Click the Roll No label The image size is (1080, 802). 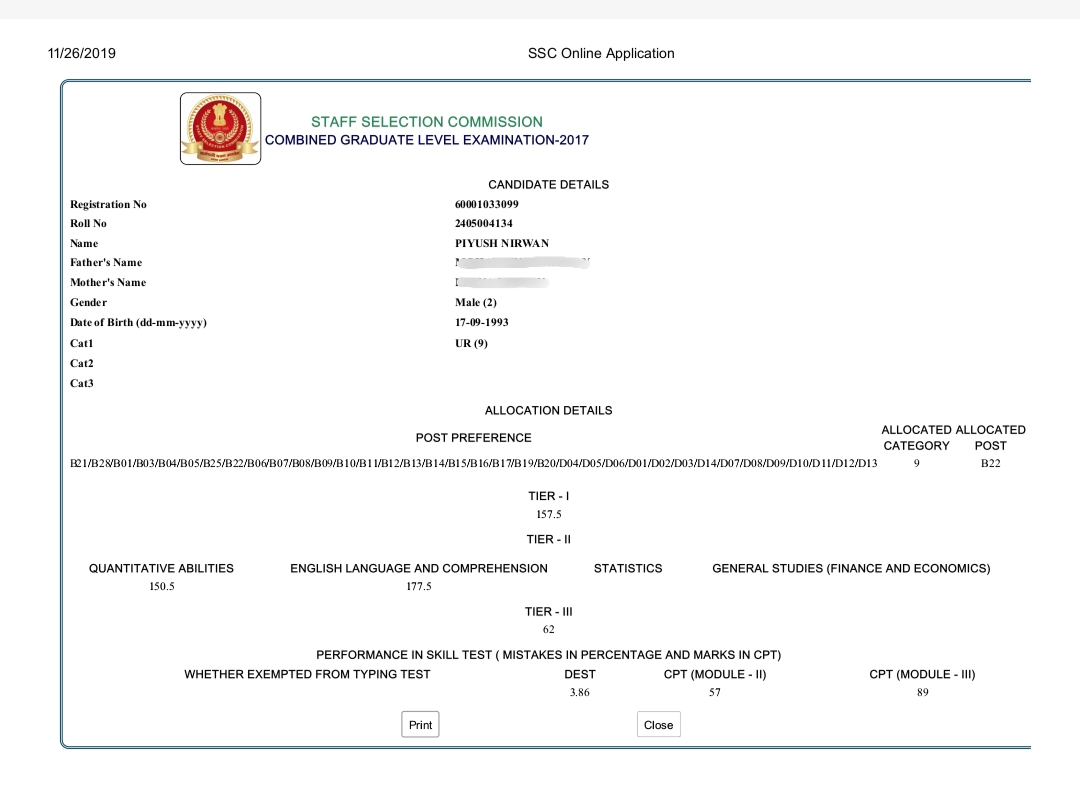coord(88,223)
